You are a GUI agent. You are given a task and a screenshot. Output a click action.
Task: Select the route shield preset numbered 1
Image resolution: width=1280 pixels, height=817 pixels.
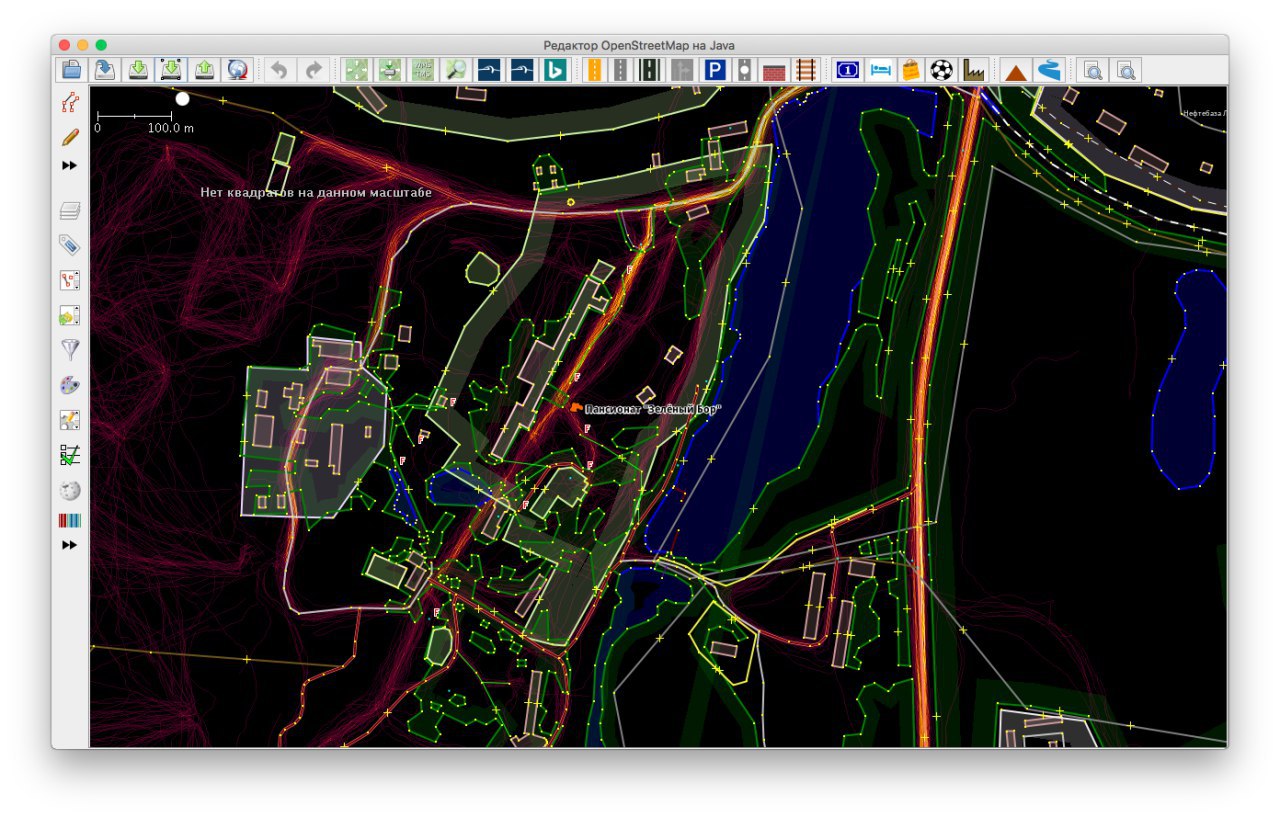[x=848, y=69]
